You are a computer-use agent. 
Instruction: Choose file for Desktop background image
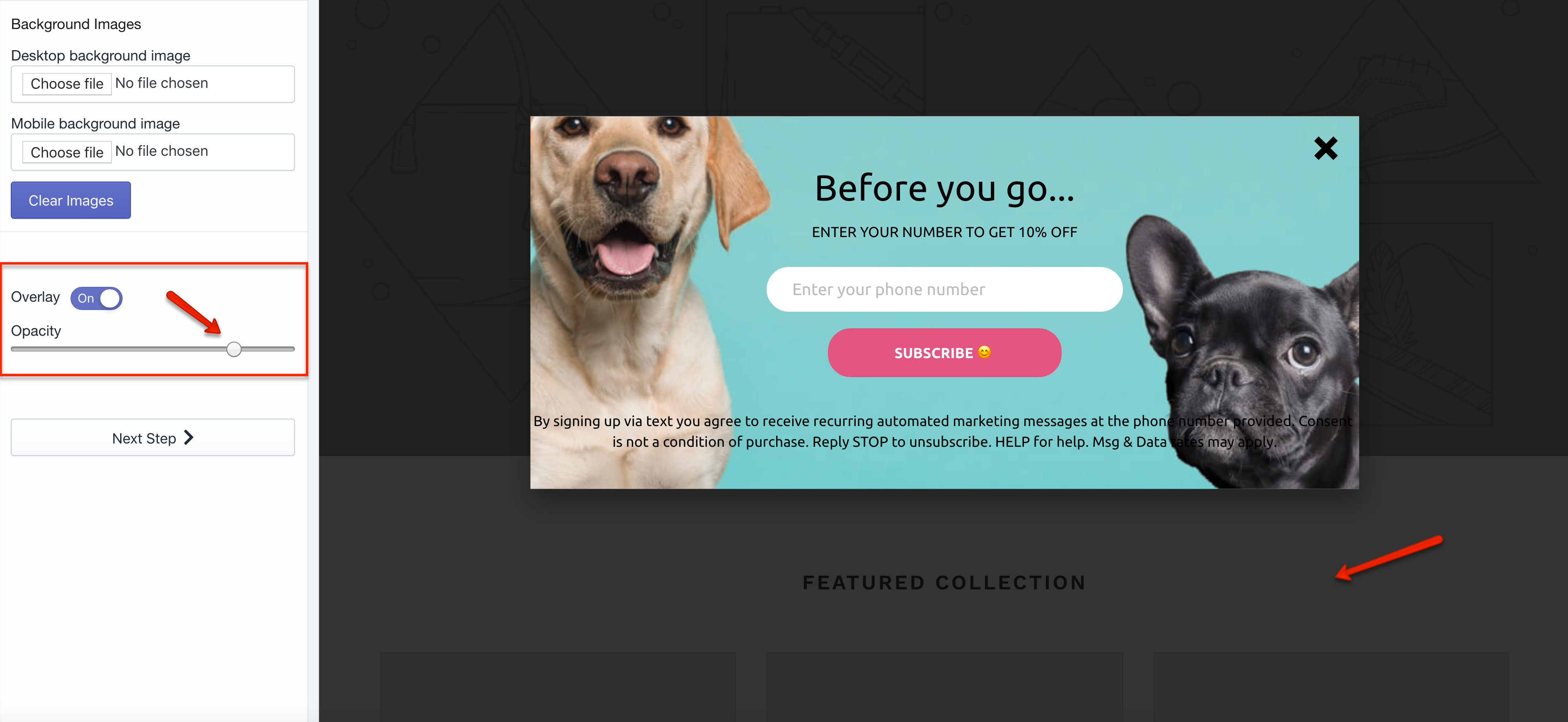pos(67,83)
